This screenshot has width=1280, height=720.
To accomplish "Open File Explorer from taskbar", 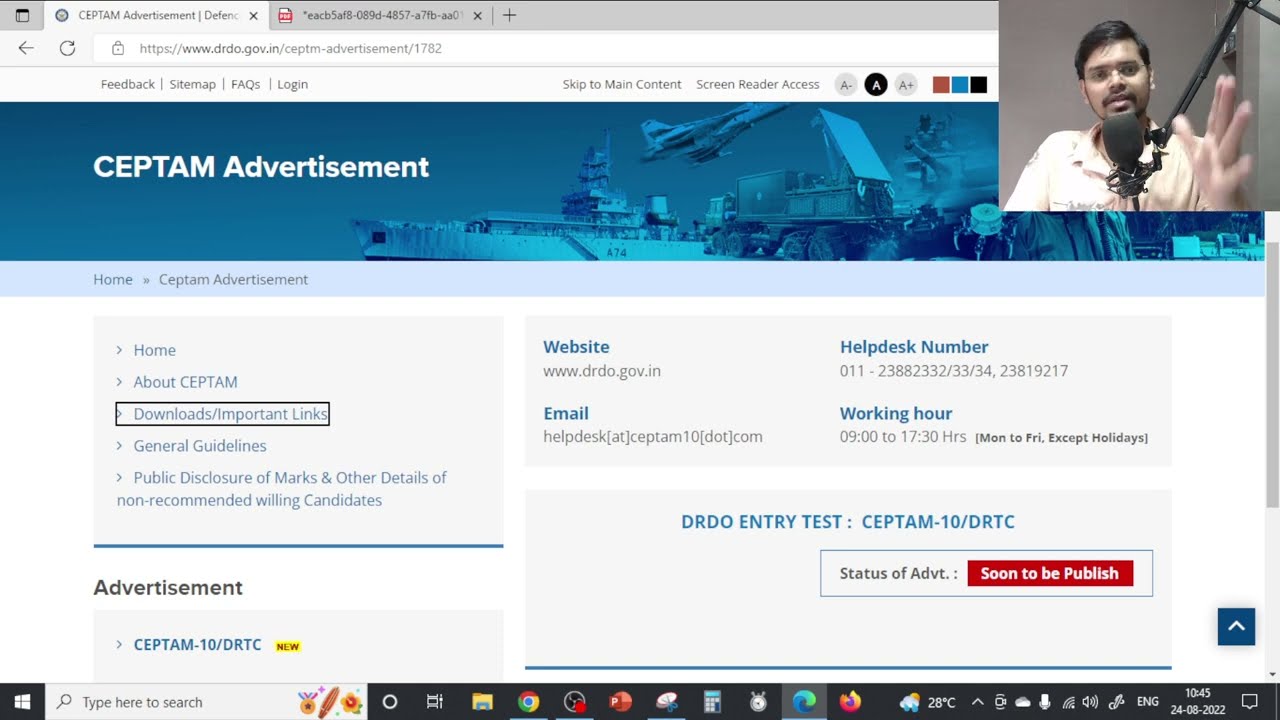I will [x=482, y=702].
